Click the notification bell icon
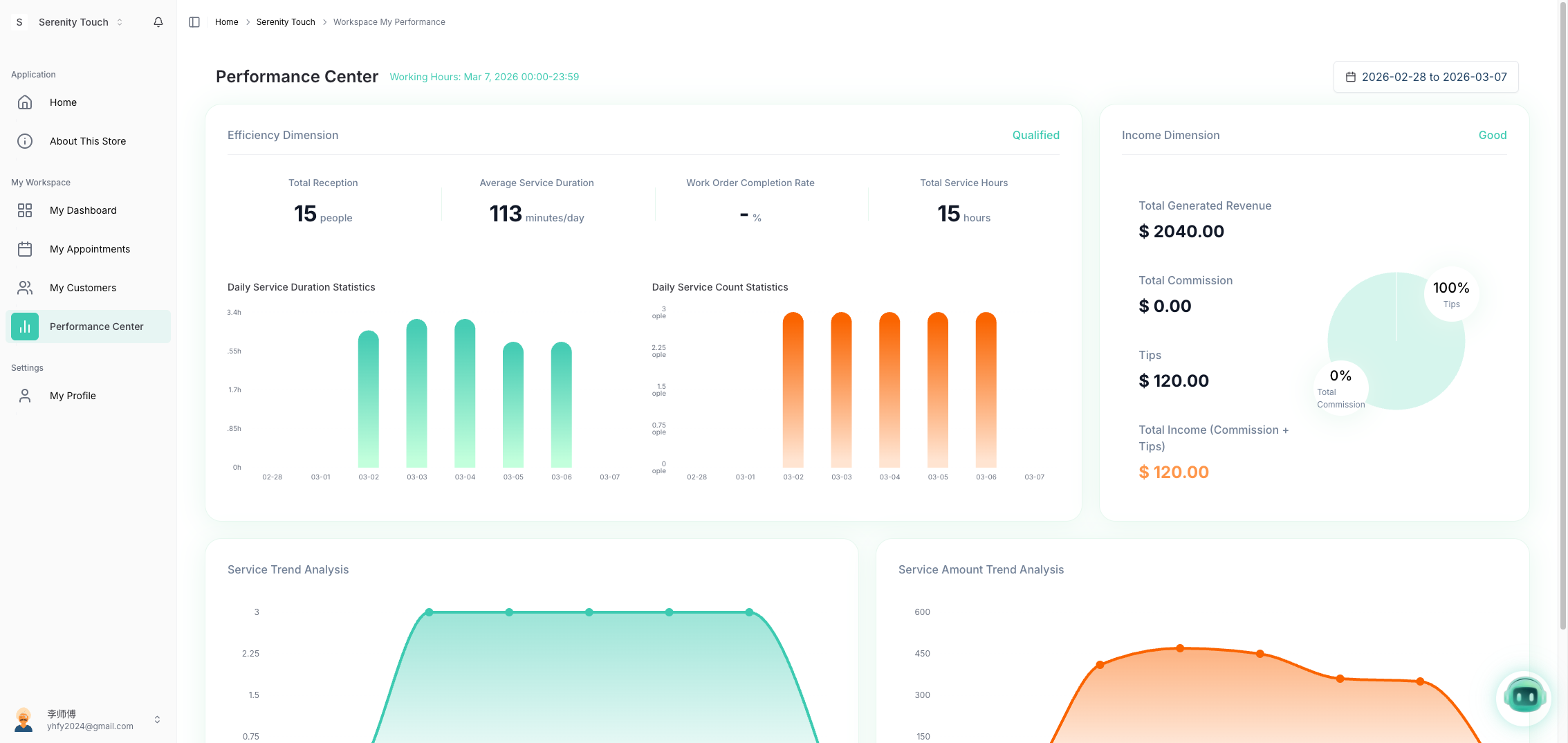Viewport: 1568px width, 743px height. tap(158, 22)
